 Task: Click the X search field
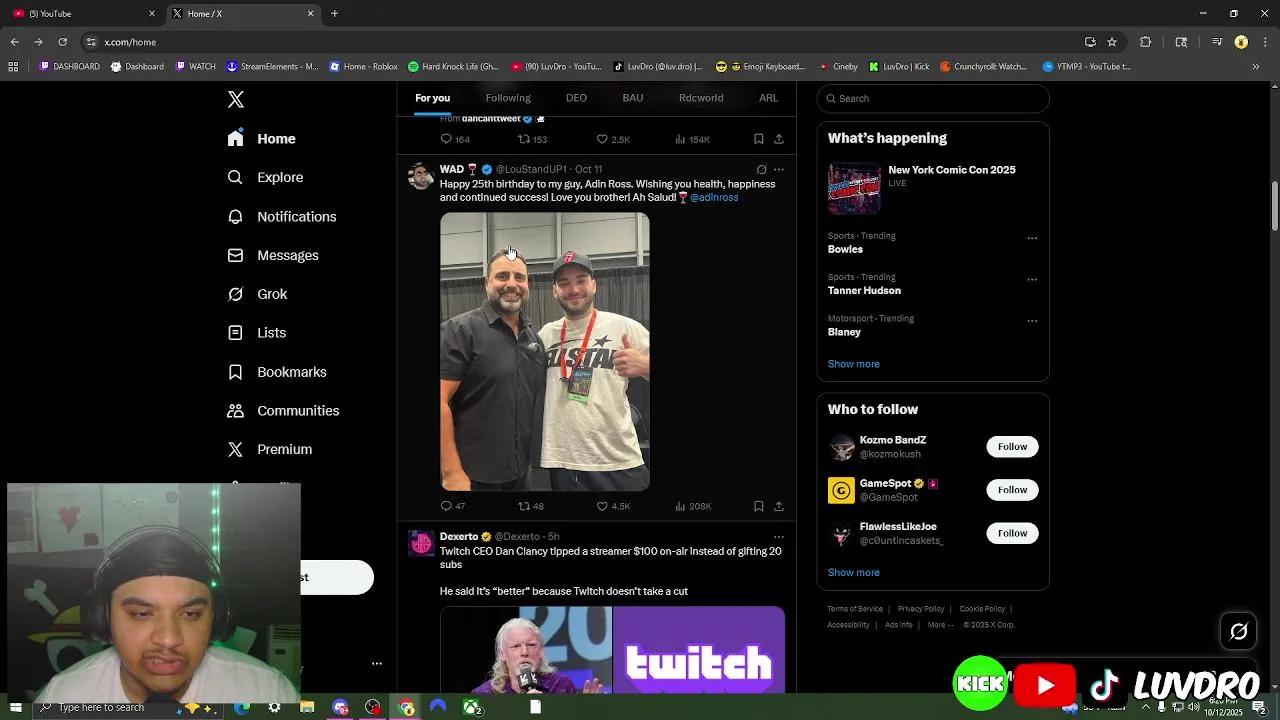933,98
